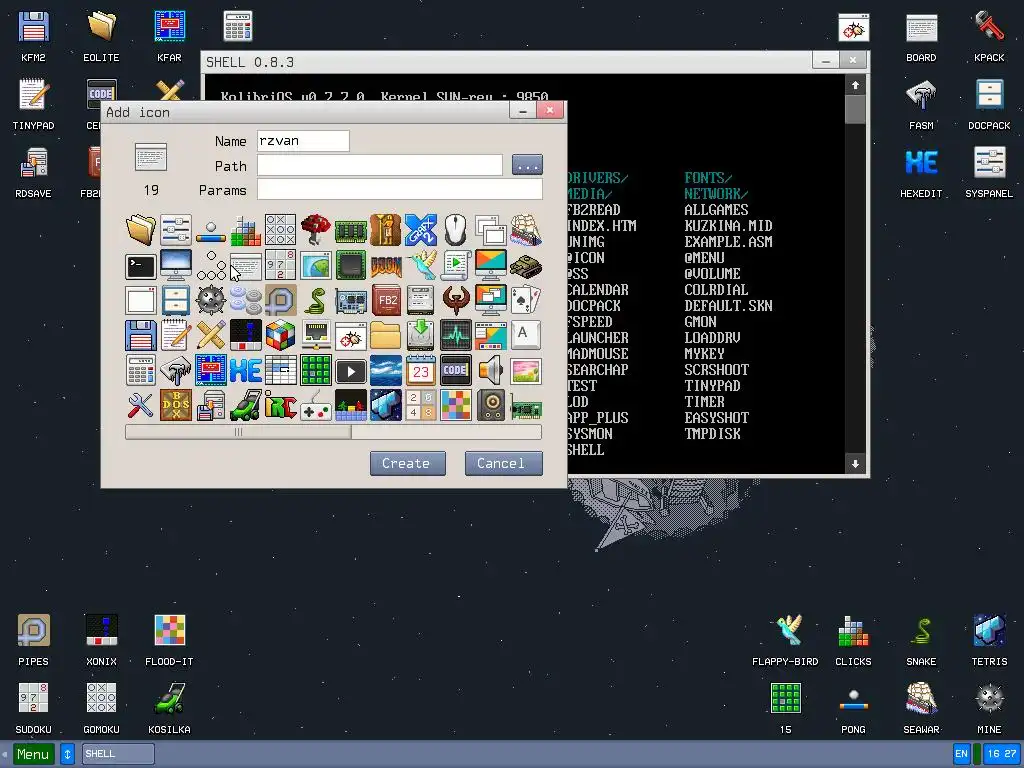Click the Create button in Add icon

(408, 463)
